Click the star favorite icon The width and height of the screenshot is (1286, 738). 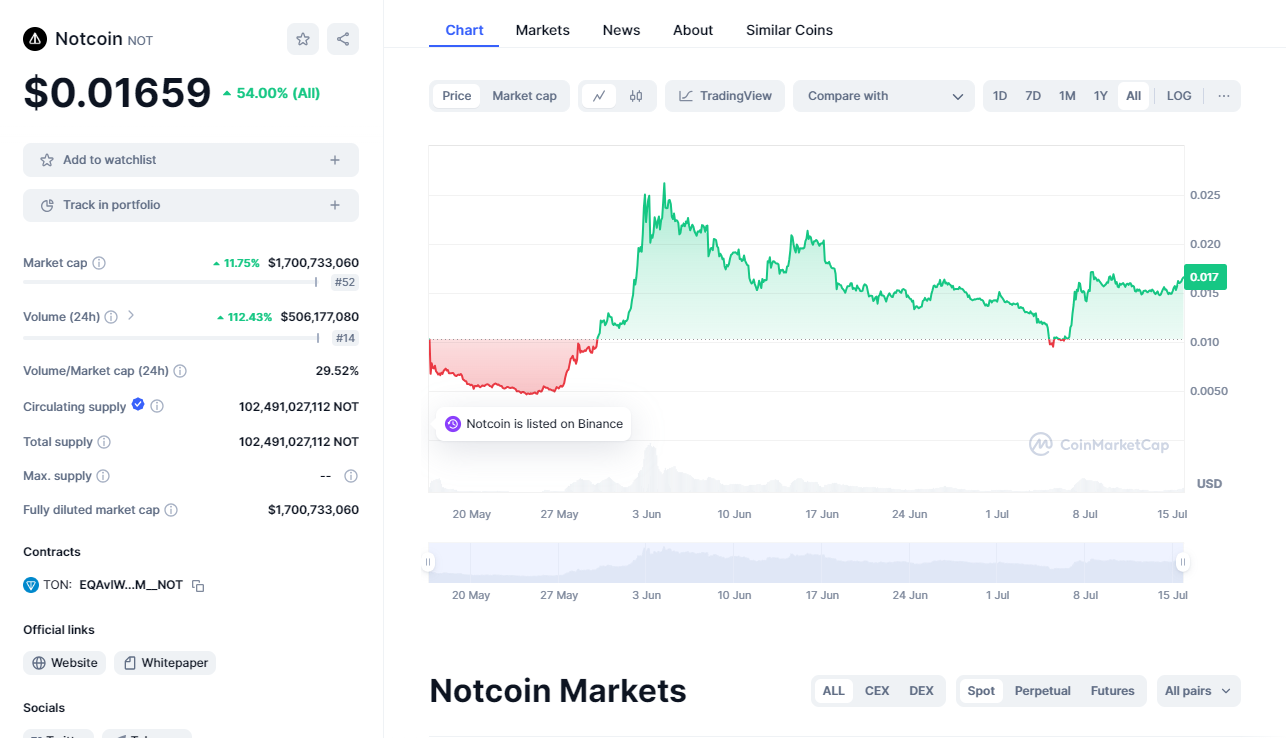303,38
